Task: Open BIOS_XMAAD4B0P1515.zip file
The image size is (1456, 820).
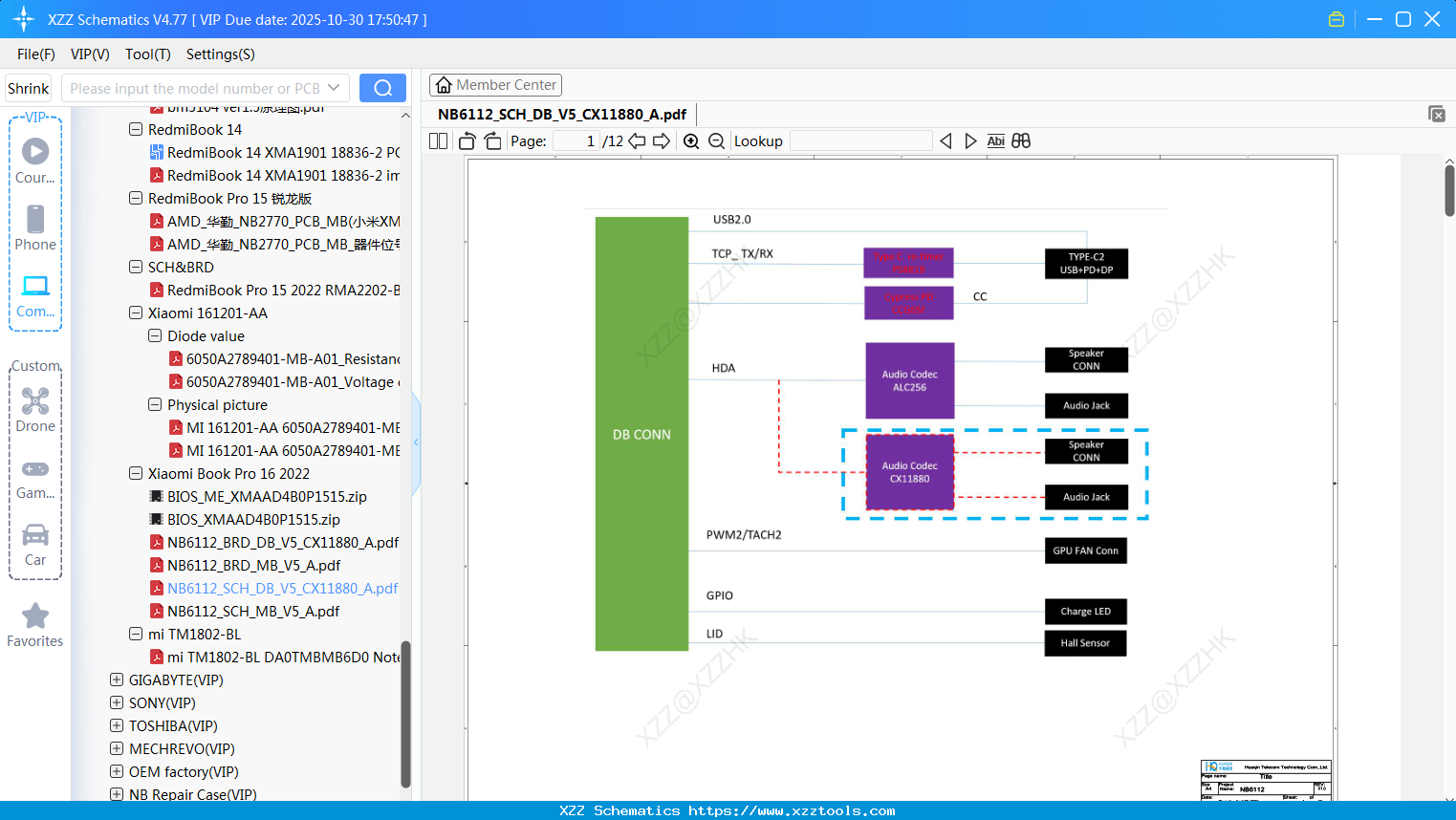Action: tap(245, 520)
